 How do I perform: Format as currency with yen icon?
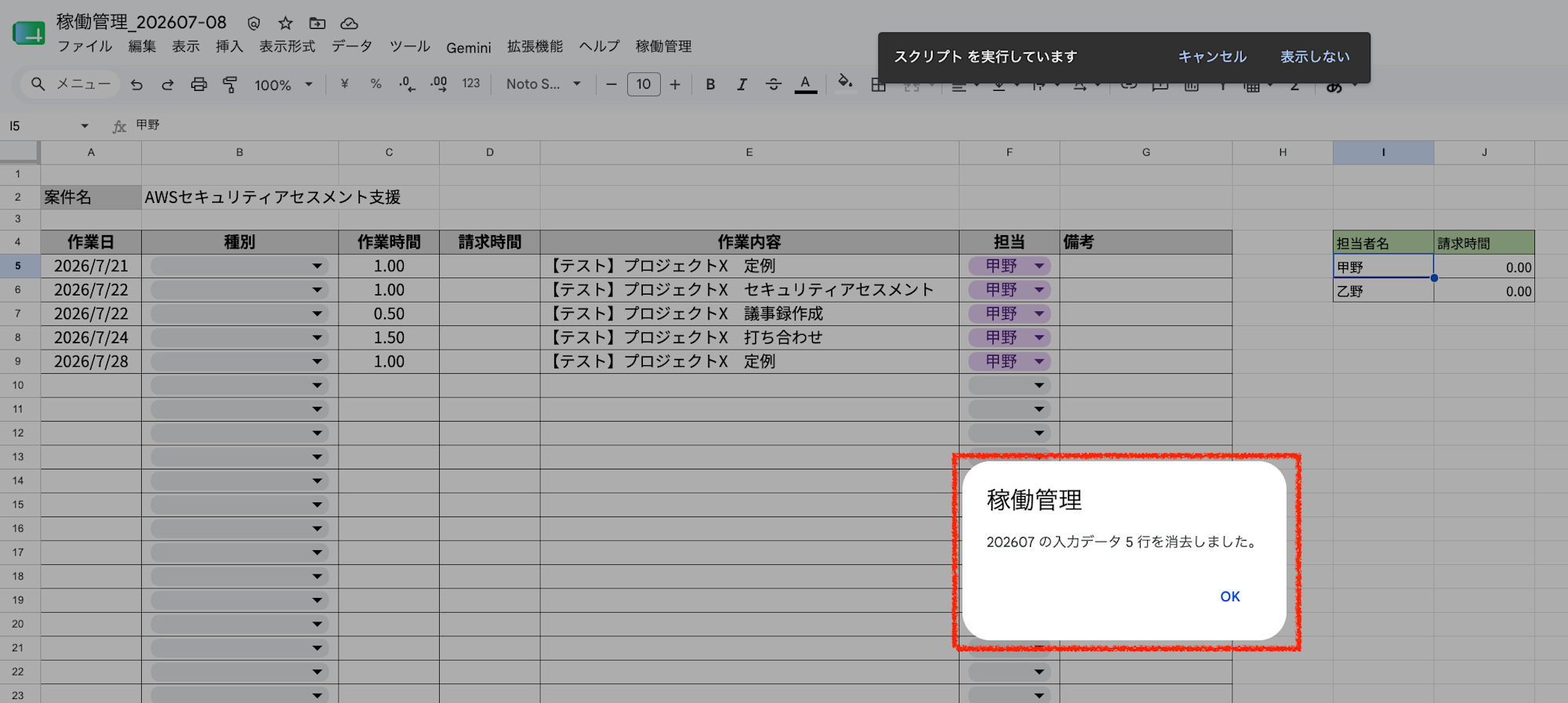344,84
